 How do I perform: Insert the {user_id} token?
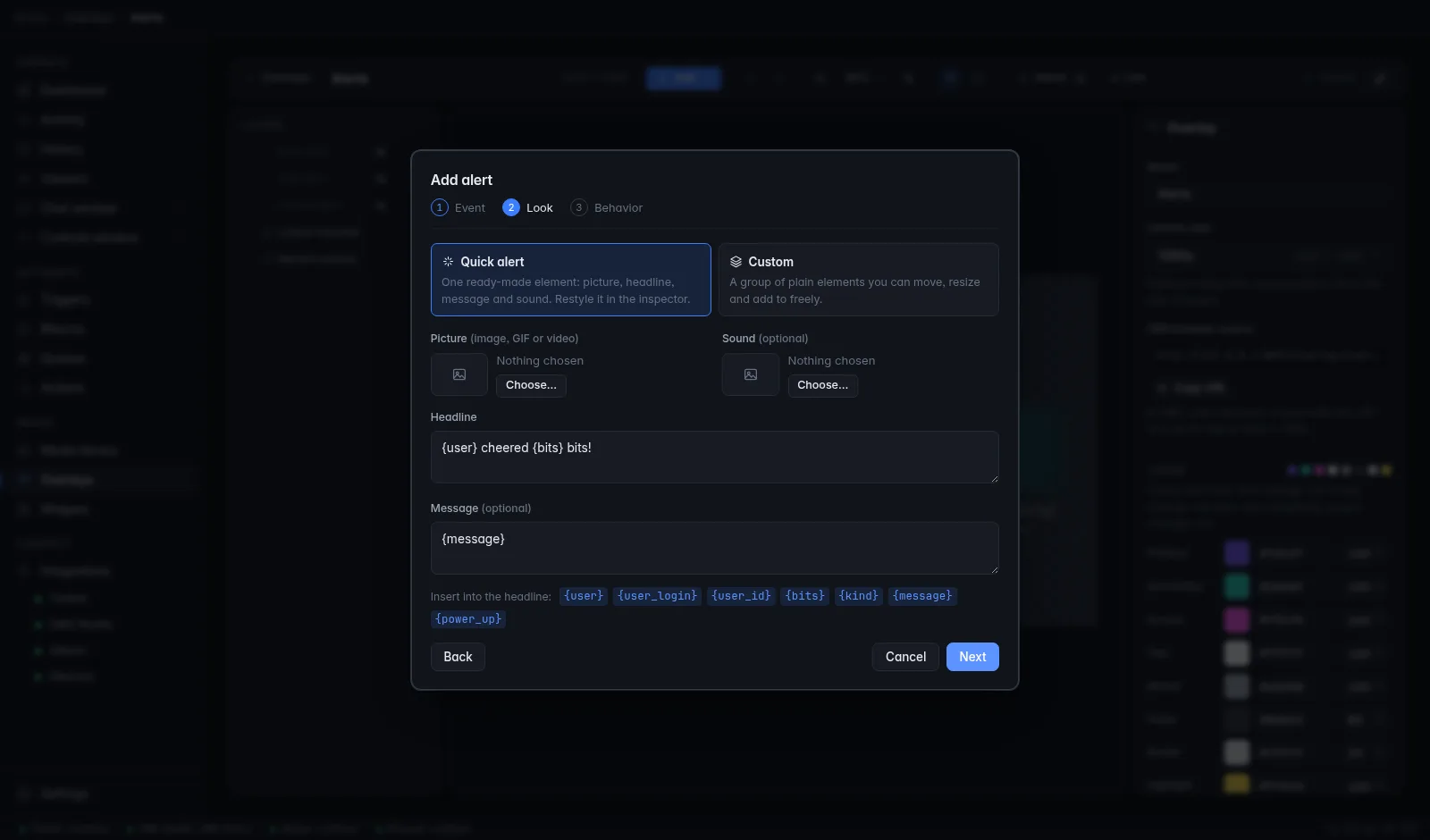741,596
